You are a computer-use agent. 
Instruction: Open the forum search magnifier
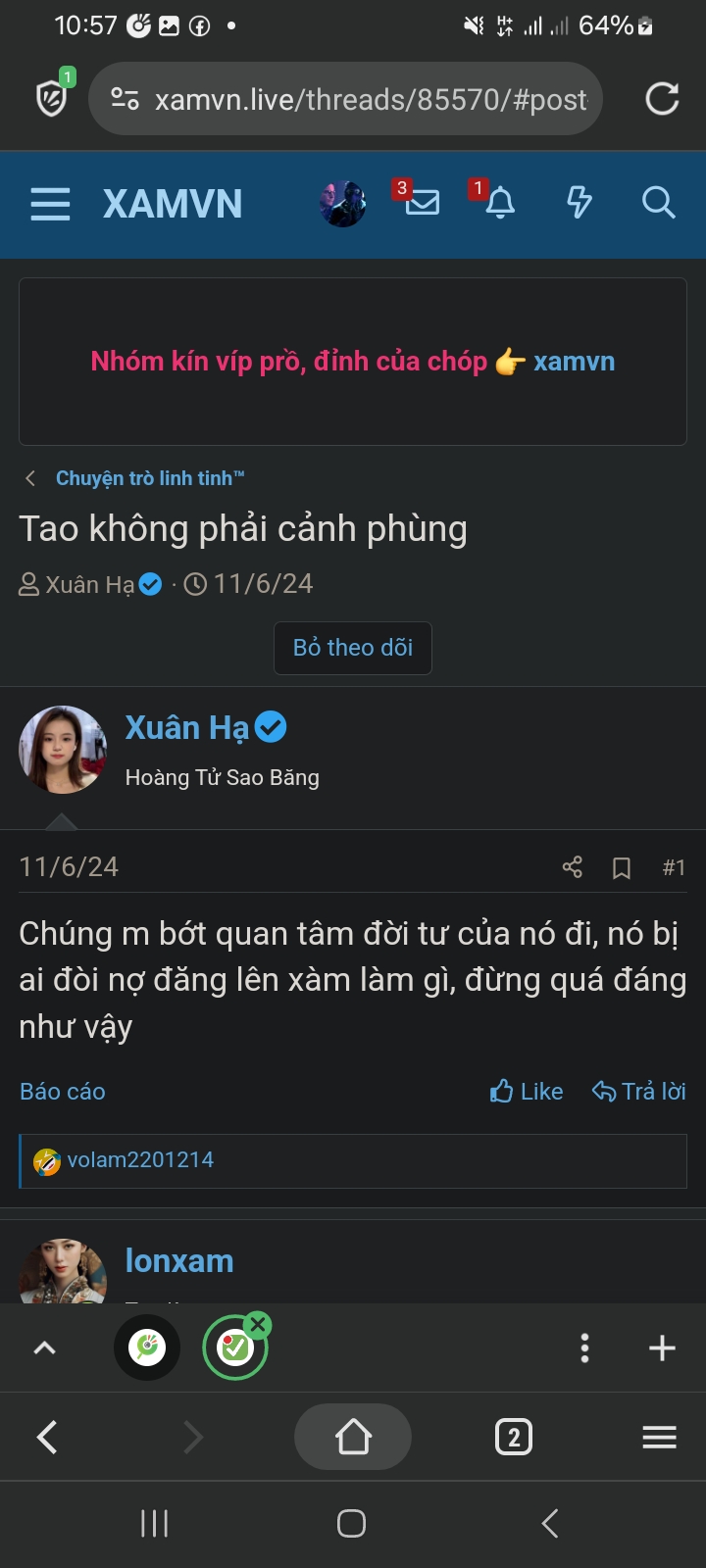pos(658,203)
